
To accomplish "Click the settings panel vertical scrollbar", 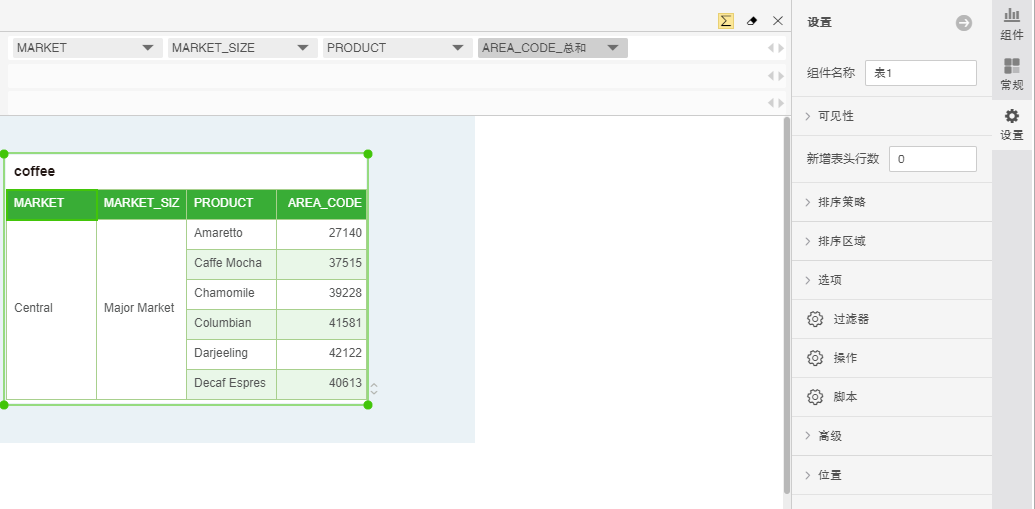I will (x=787, y=300).
